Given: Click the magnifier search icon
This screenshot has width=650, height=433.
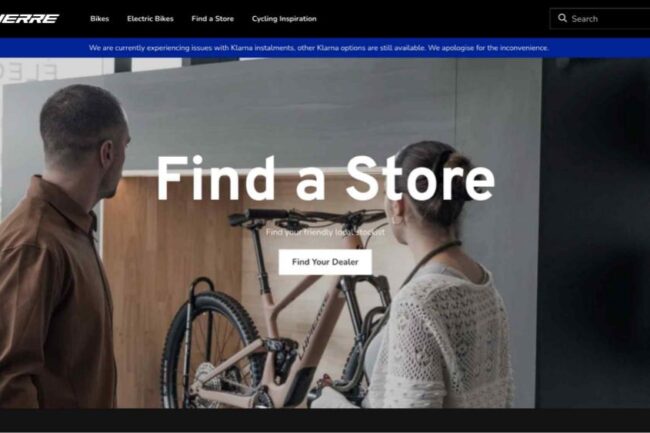Looking at the screenshot, I should (562, 18).
